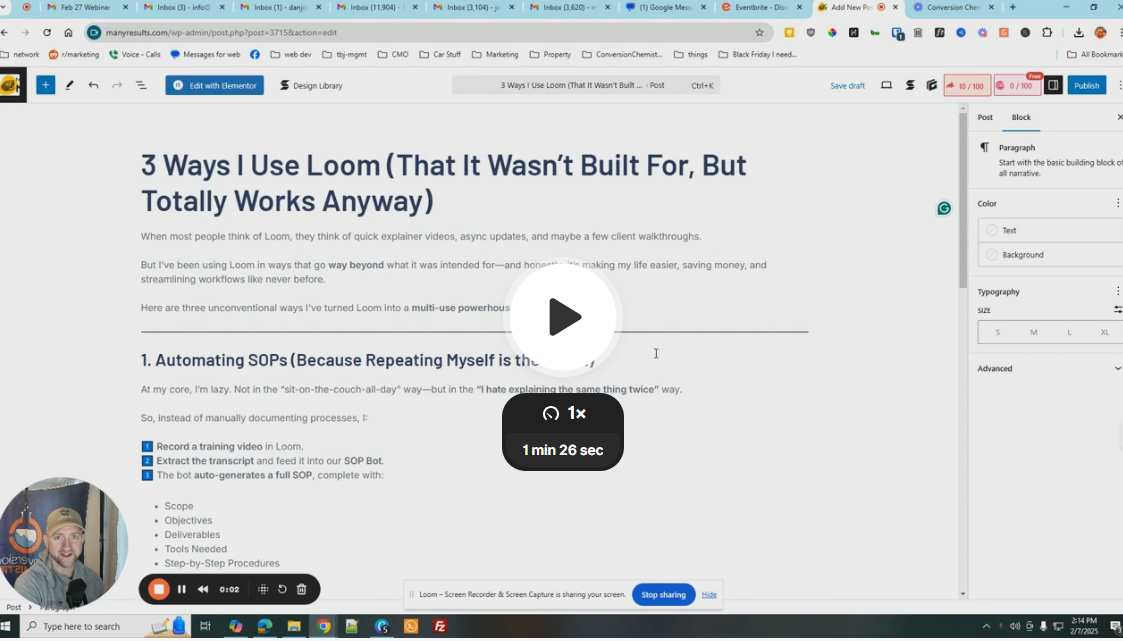The image size is (1123, 641).
Task: Click the Edit with Elementor button
Action: tap(215, 85)
